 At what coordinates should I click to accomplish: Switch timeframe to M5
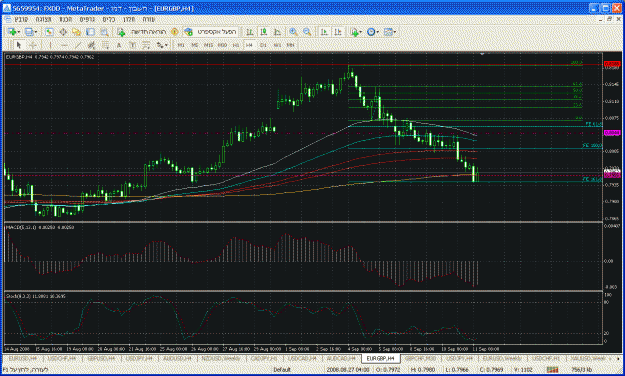tap(195, 45)
